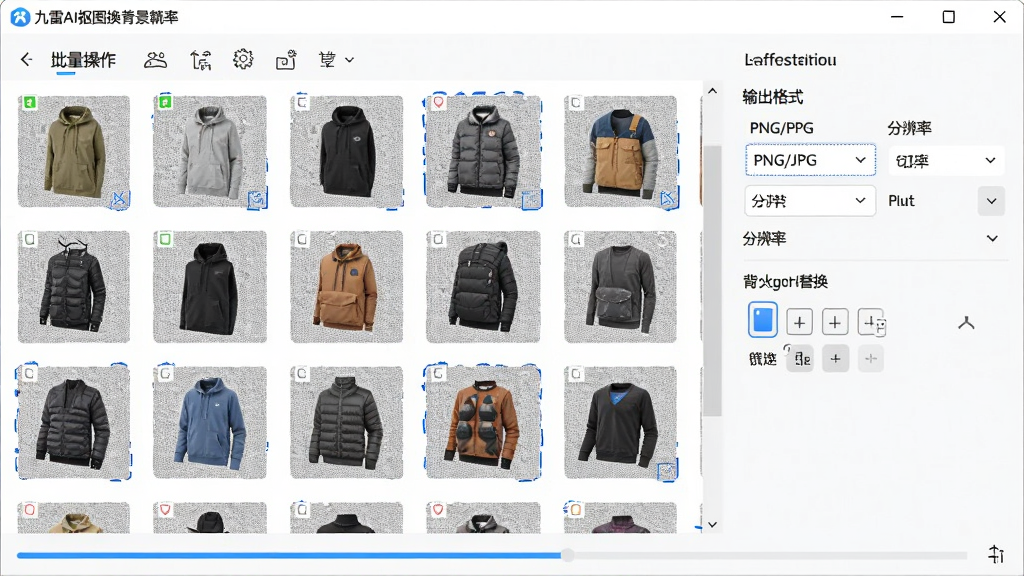Screen dimensions: 1024x576
Task: Click the adjust icon at bottom right
Action: click(996, 554)
